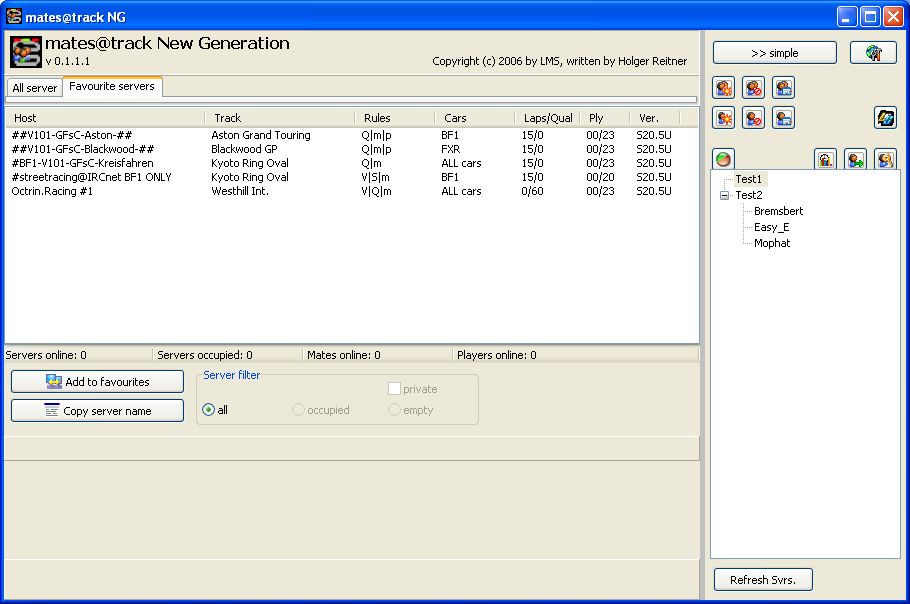Click the green and red status ball icon

723,159
